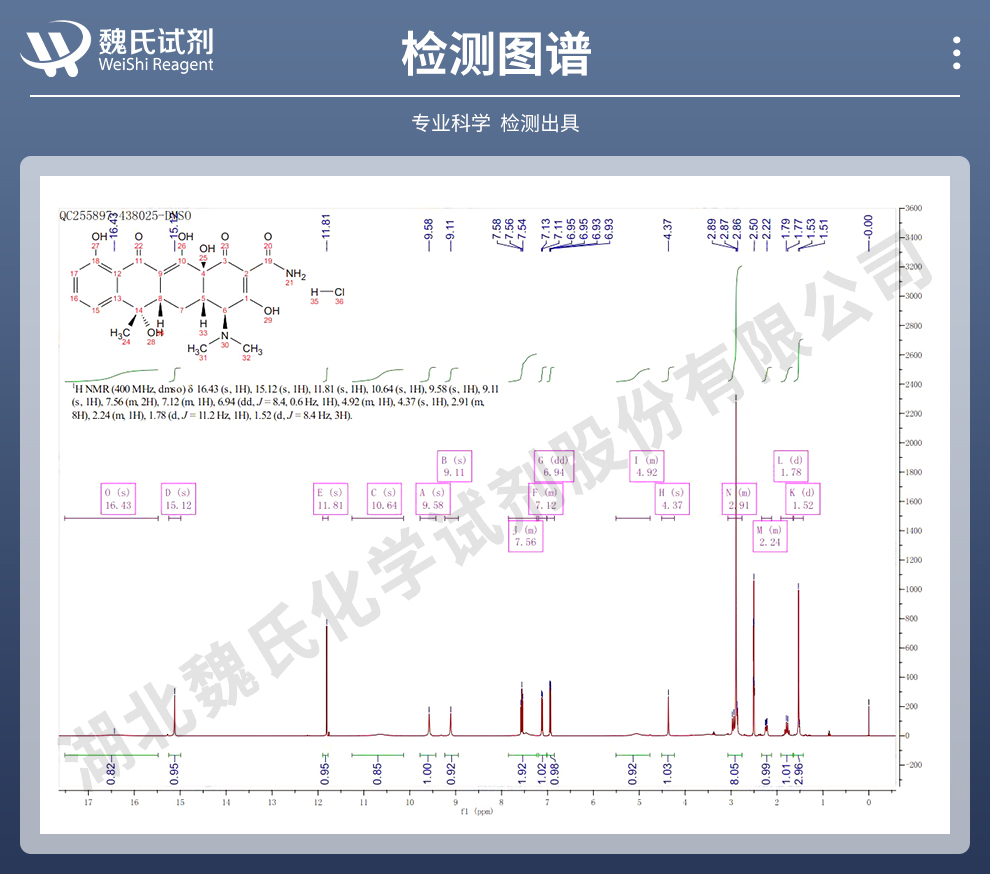Click the f1 (ppm) axis label
The image size is (990, 874).
(x=482, y=812)
